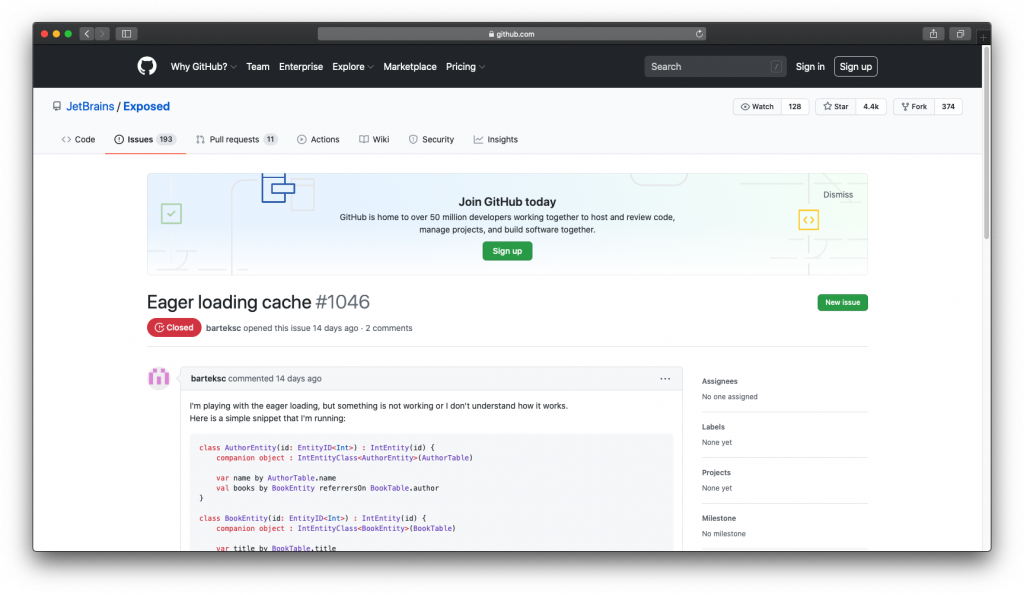This screenshot has height=595, width=1024.
Task: Click 'No one assigned' text
Action: 729,397
